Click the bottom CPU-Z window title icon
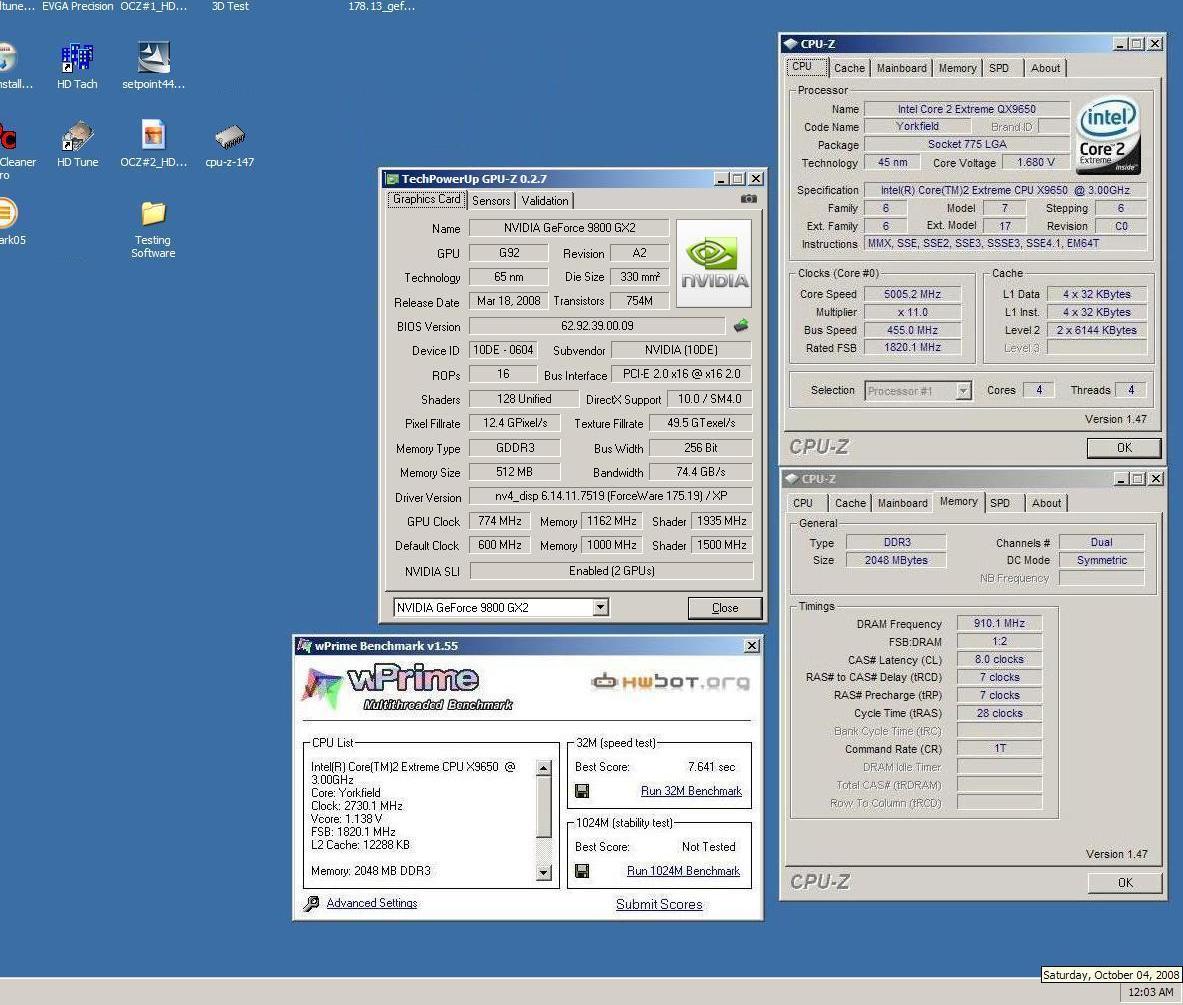Screen dimensions: 1183x1005 coord(791,478)
